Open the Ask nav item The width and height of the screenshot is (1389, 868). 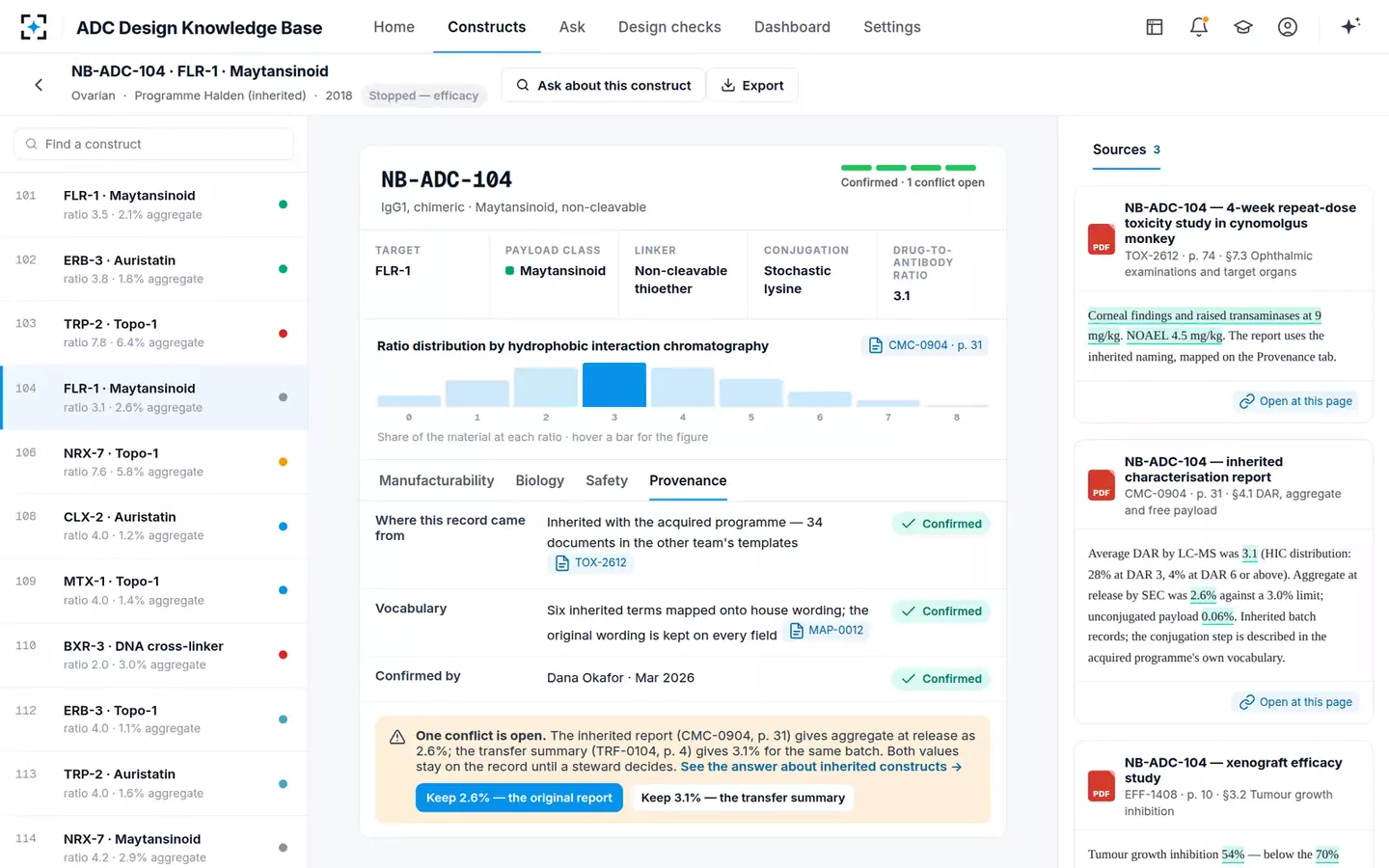(x=572, y=27)
